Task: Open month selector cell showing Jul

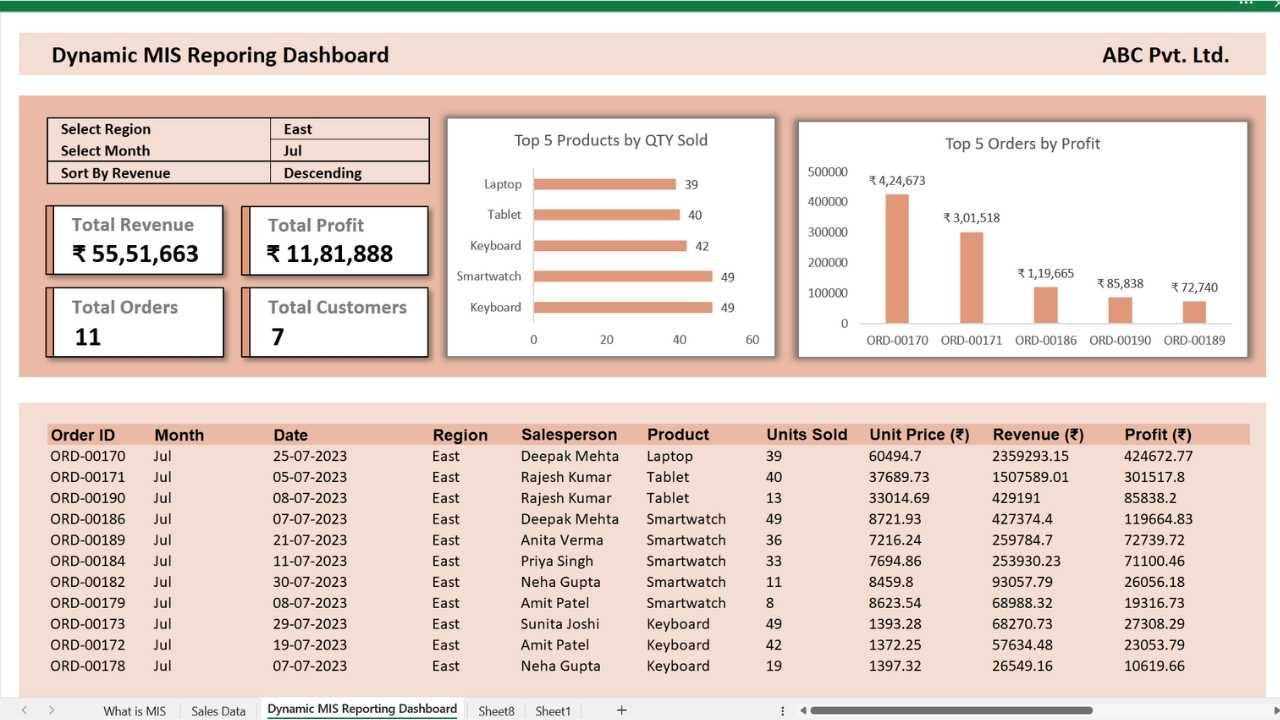Action: coord(349,151)
